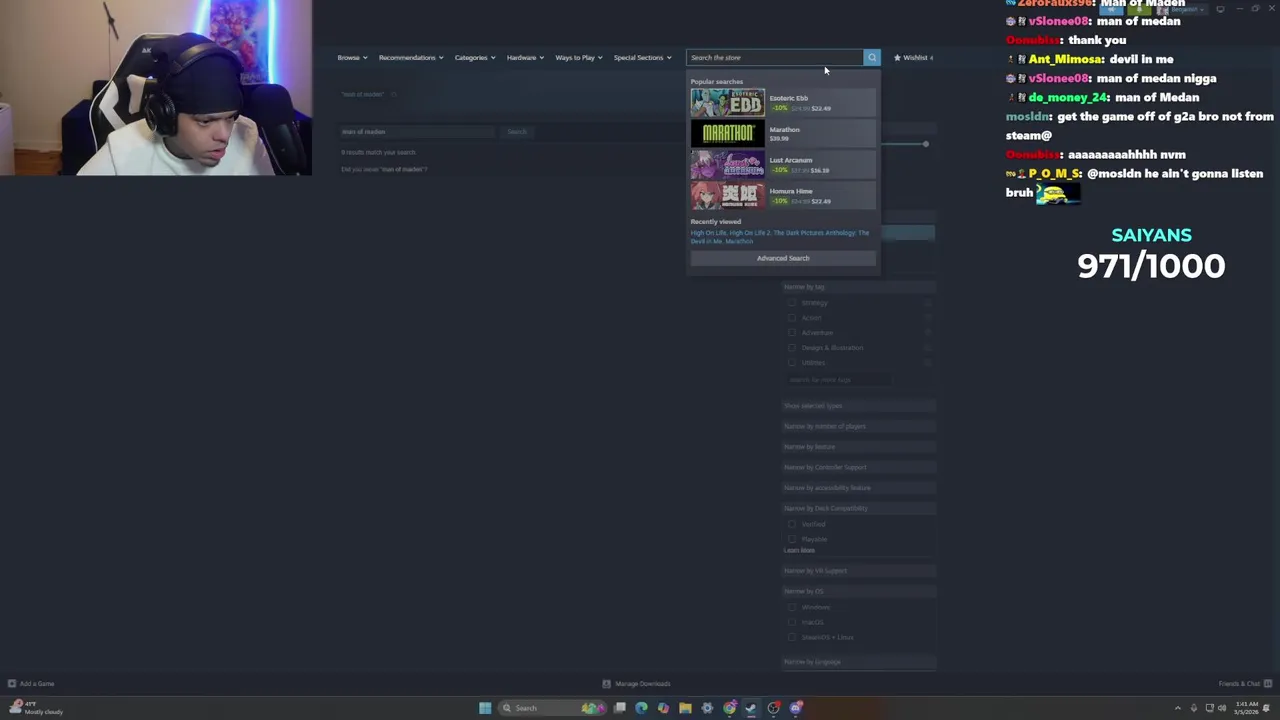Viewport: 1280px width, 720px height.
Task: Toggle the Adventure tag checkbox
Action: click(792, 333)
